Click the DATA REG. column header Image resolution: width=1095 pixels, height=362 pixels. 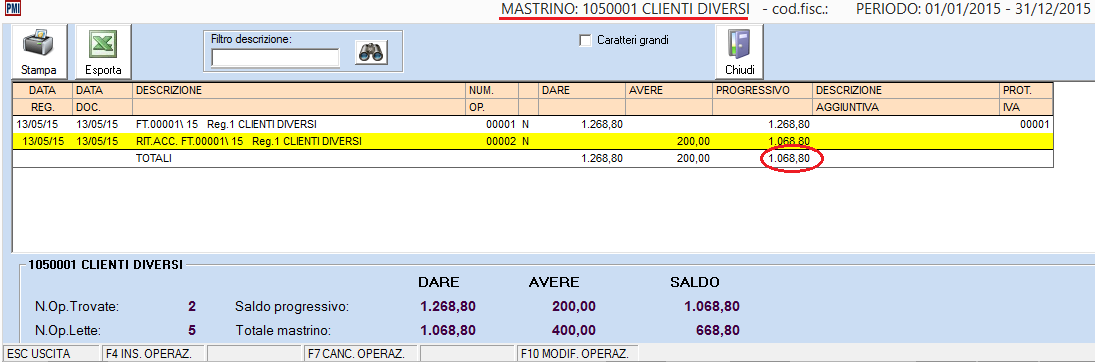pos(42,99)
